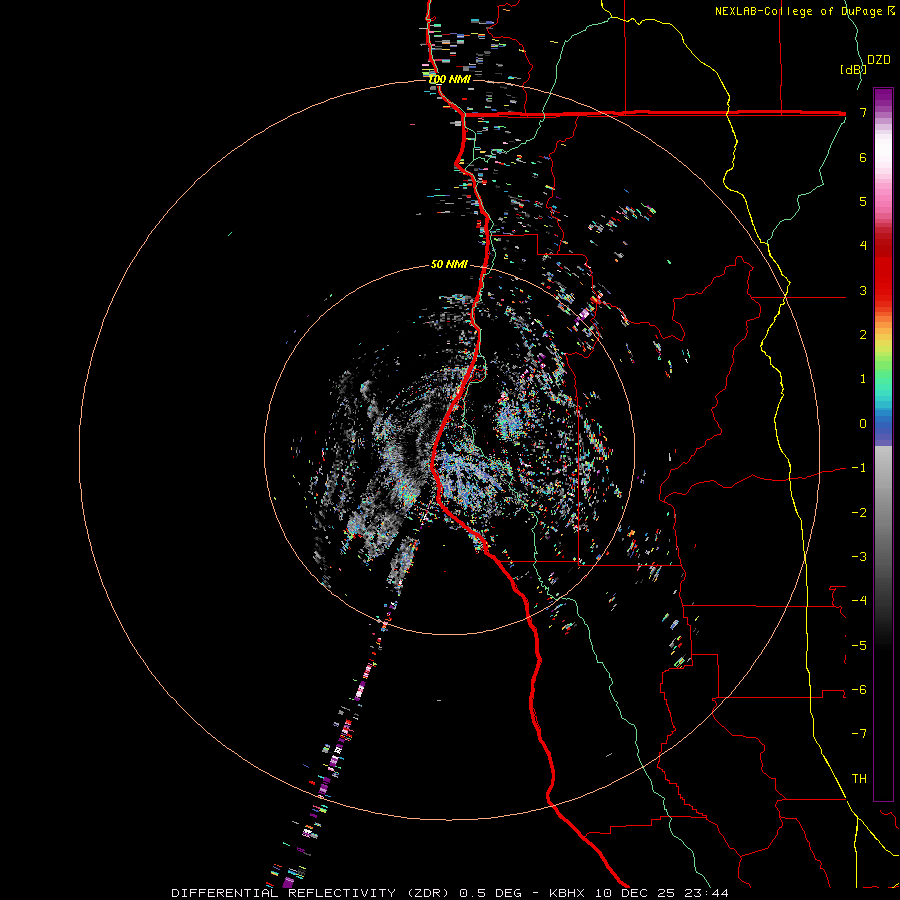Click the -6 value on the scale
The image size is (900, 900).
click(x=859, y=690)
